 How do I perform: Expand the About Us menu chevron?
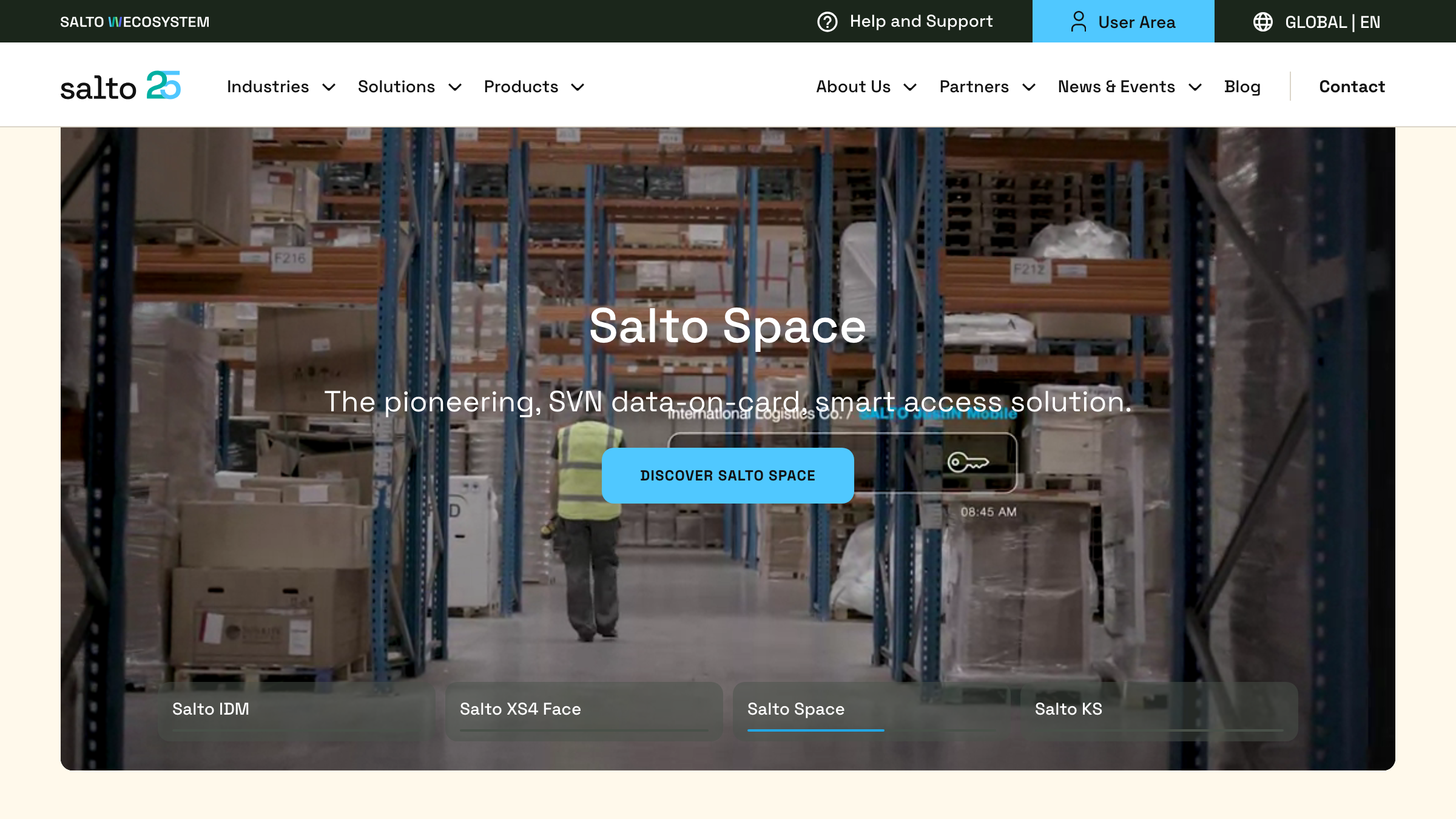click(x=910, y=87)
